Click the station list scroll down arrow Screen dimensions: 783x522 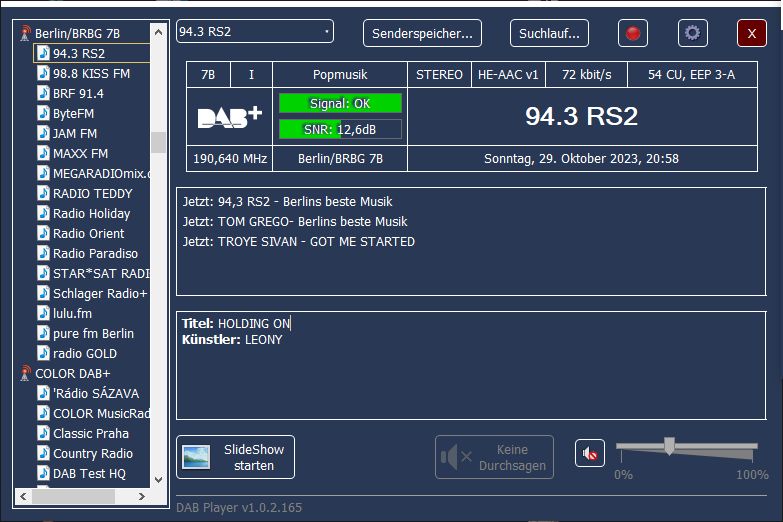tap(159, 480)
